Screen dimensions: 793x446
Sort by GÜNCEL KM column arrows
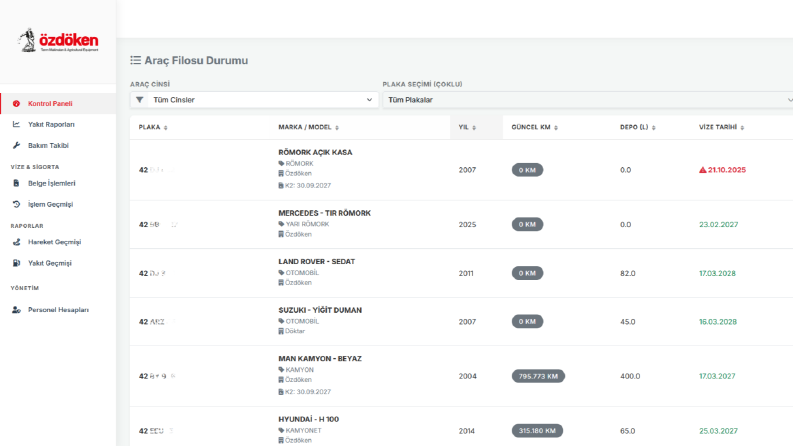coord(556,127)
